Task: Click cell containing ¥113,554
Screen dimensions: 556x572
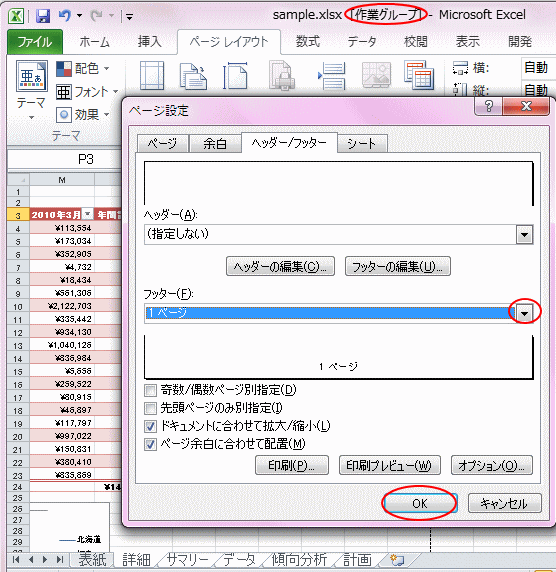Action: [62, 228]
